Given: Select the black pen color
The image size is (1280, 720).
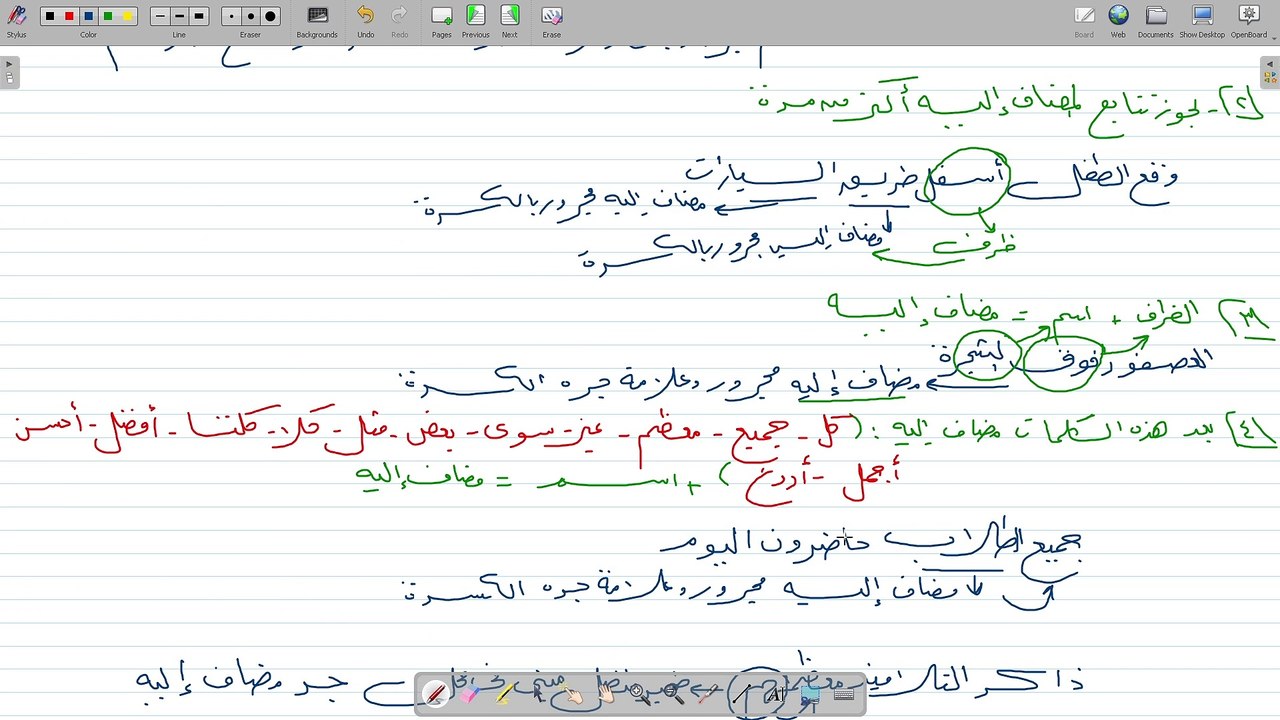Looking at the screenshot, I should (x=49, y=16).
